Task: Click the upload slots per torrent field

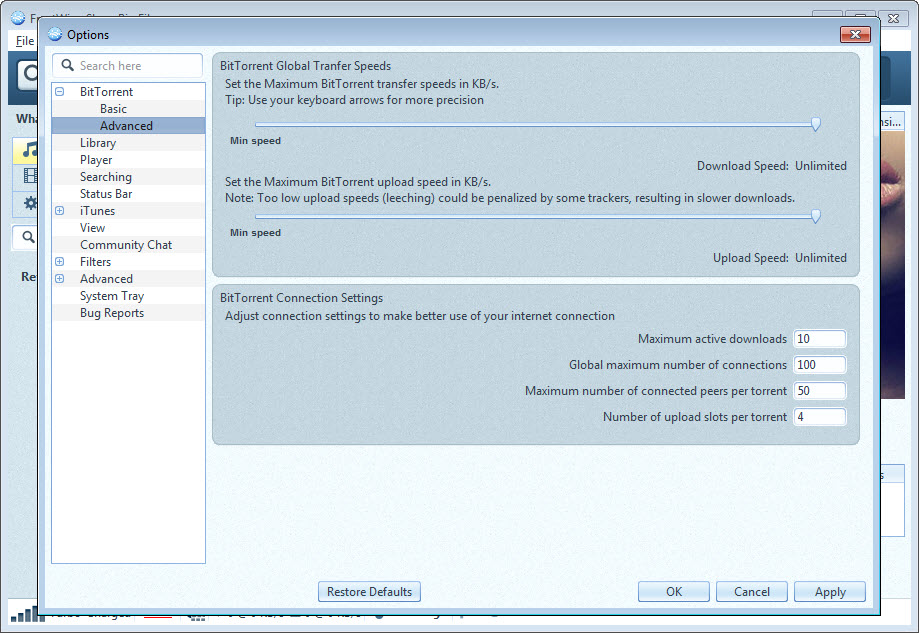Action: (x=819, y=417)
